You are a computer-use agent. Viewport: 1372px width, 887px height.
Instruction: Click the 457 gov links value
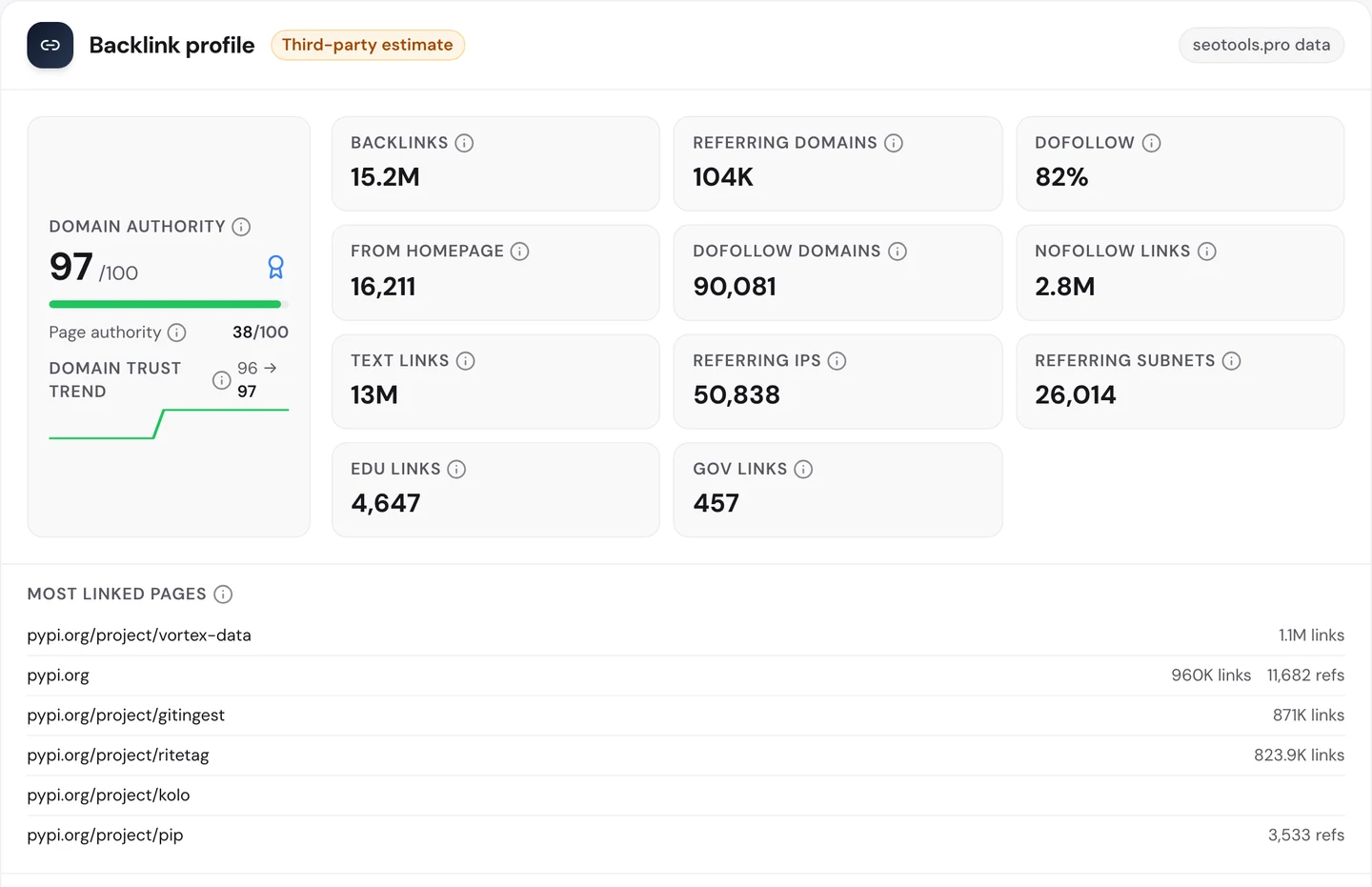716,504
